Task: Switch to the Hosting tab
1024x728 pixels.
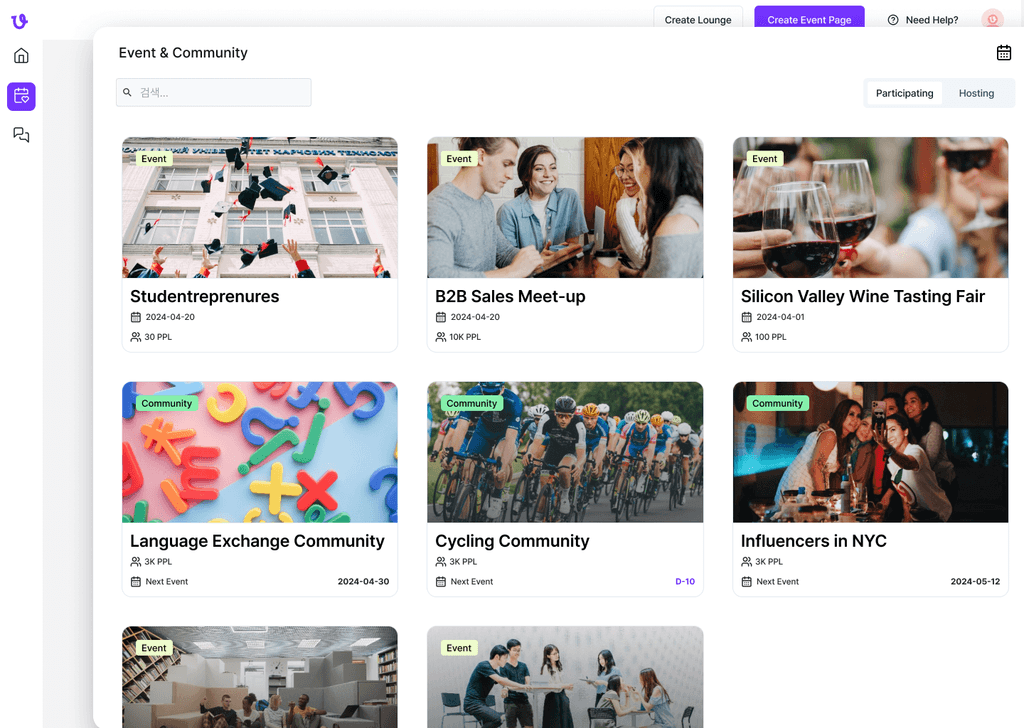Action: [976, 93]
